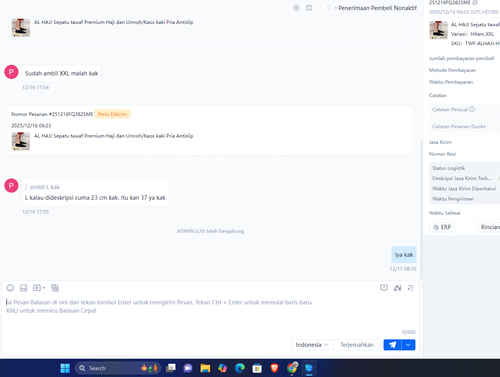Focus the reply message input field

tap(210, 313)
